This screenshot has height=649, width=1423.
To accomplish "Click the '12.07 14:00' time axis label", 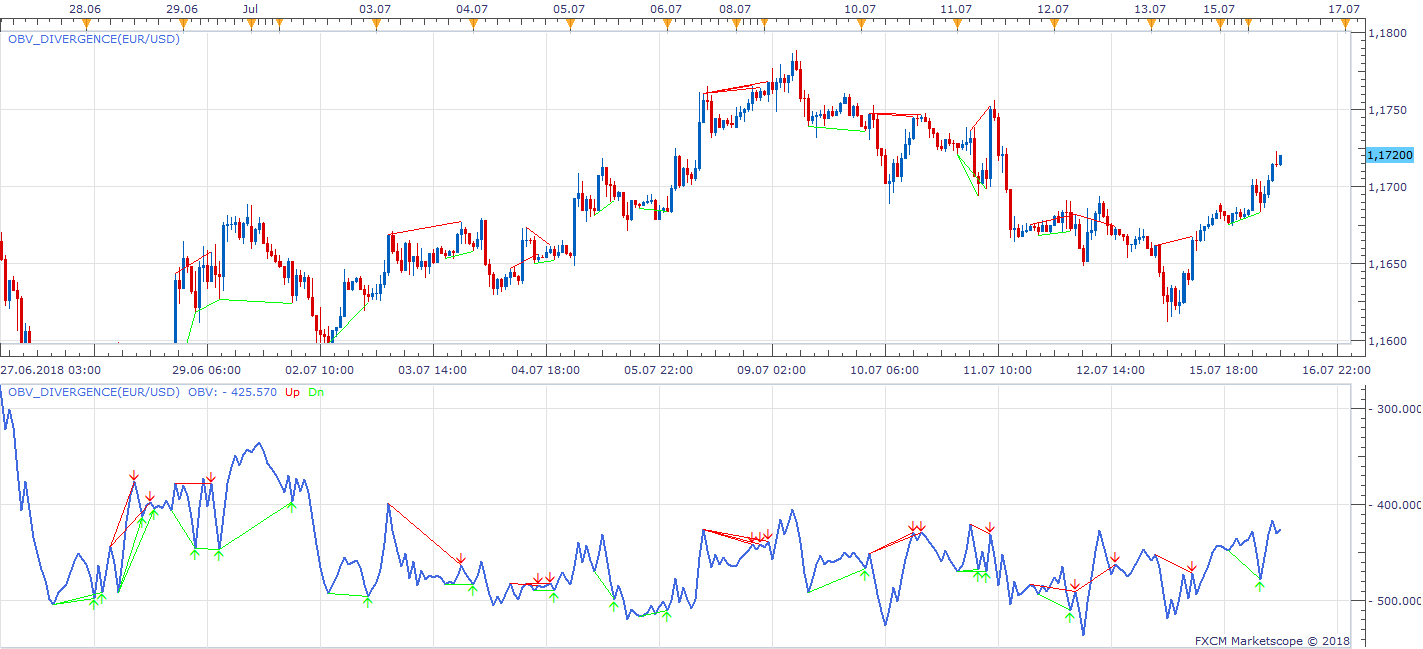I will (x=1111, y=369).
